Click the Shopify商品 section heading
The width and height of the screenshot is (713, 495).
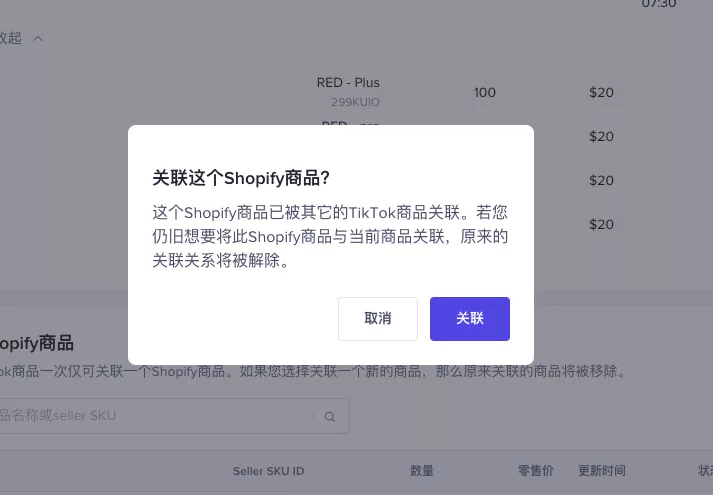[36, 343]
